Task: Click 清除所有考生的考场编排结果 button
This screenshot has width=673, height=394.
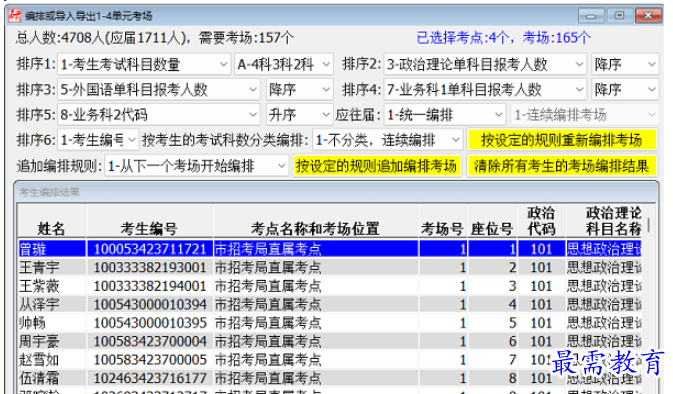Action: 562,166
